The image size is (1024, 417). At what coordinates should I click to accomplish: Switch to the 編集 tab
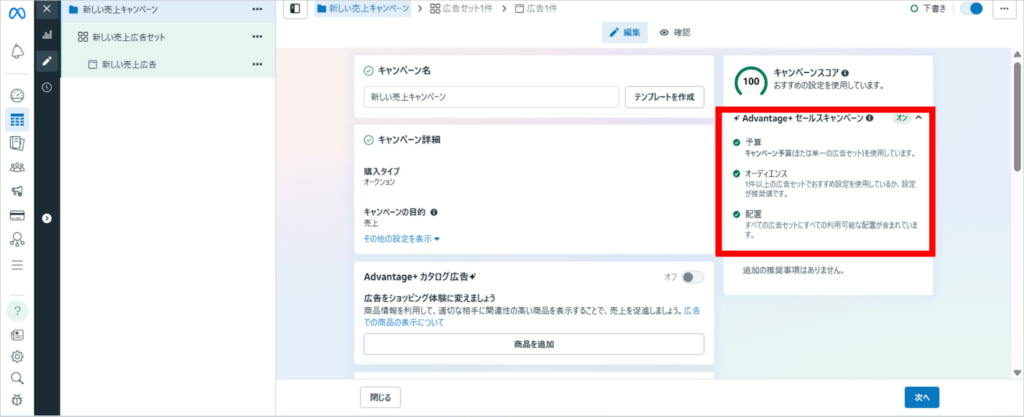click(x=625, y=33)
